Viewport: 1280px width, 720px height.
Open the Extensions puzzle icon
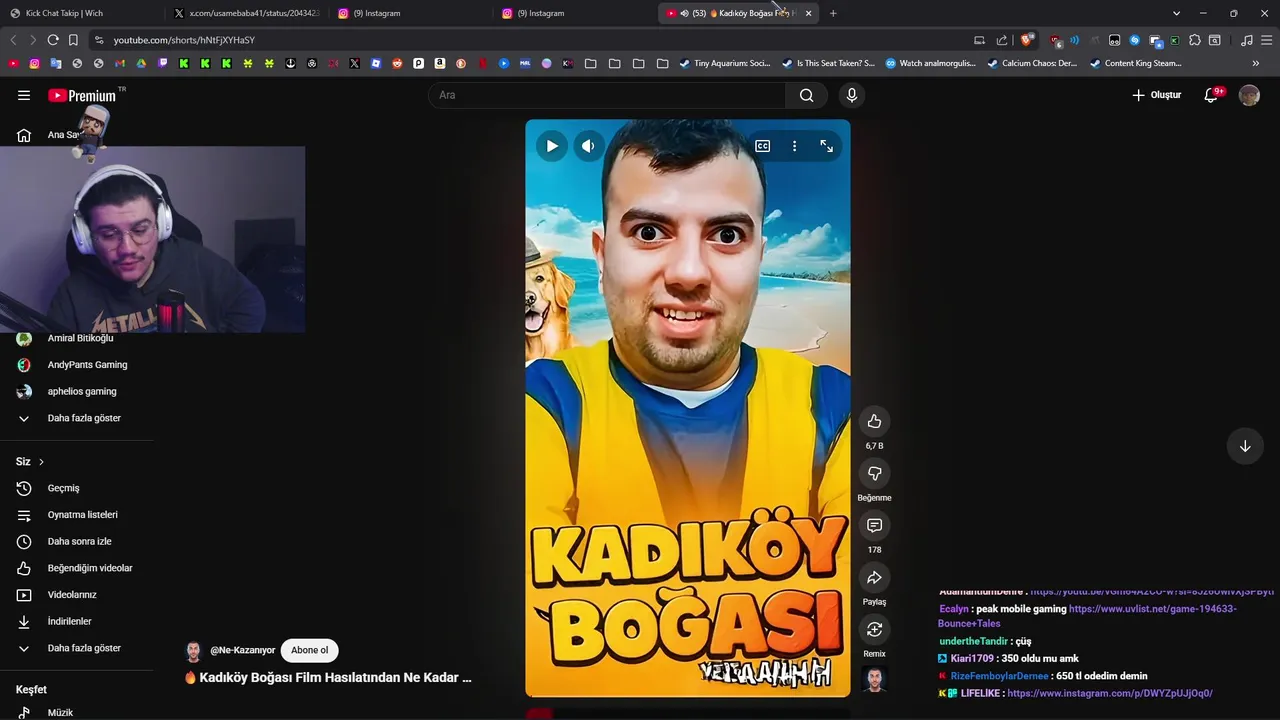[1194, 40]
